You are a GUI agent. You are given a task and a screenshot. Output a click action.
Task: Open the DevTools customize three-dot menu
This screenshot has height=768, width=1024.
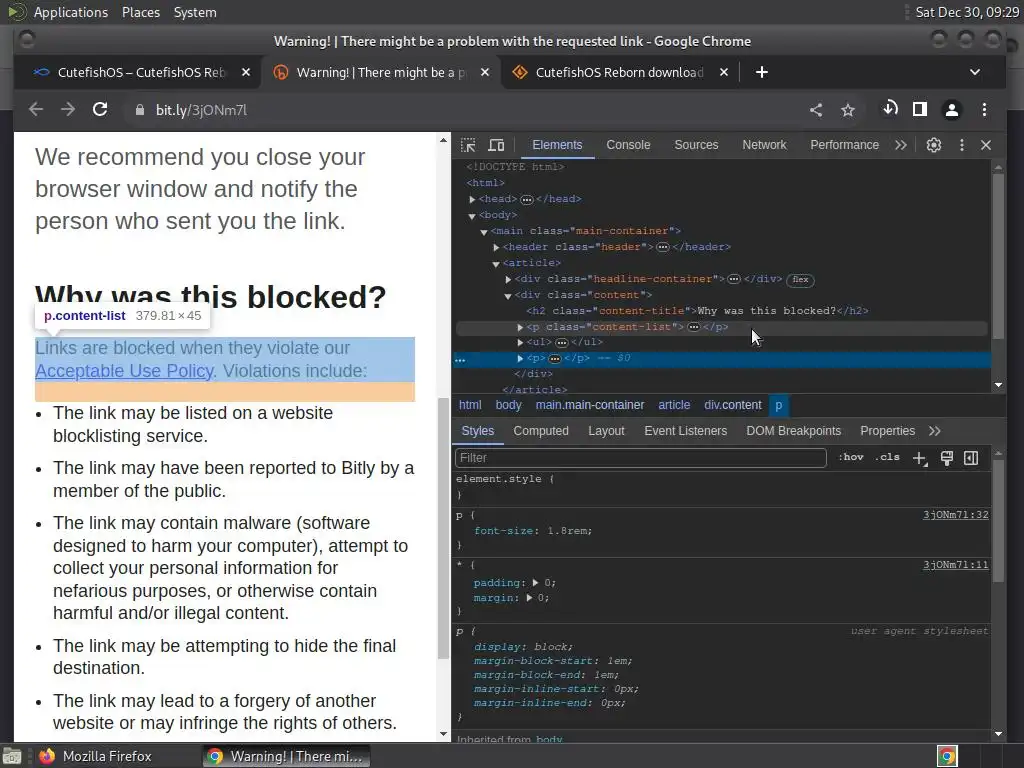pos(961,145)
